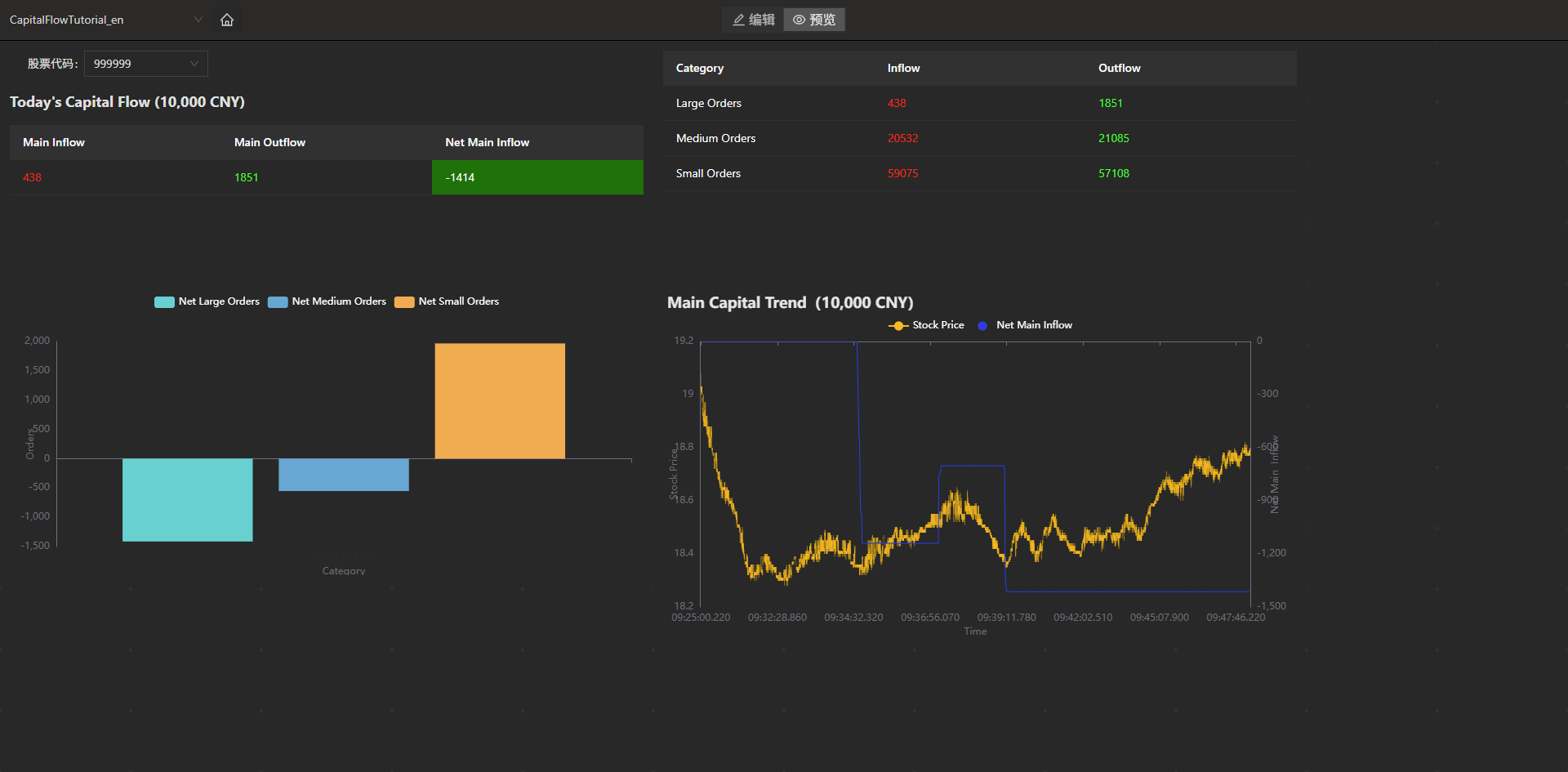
Task: Expand the stock code 999999 selector
Action: coord(146,64)
